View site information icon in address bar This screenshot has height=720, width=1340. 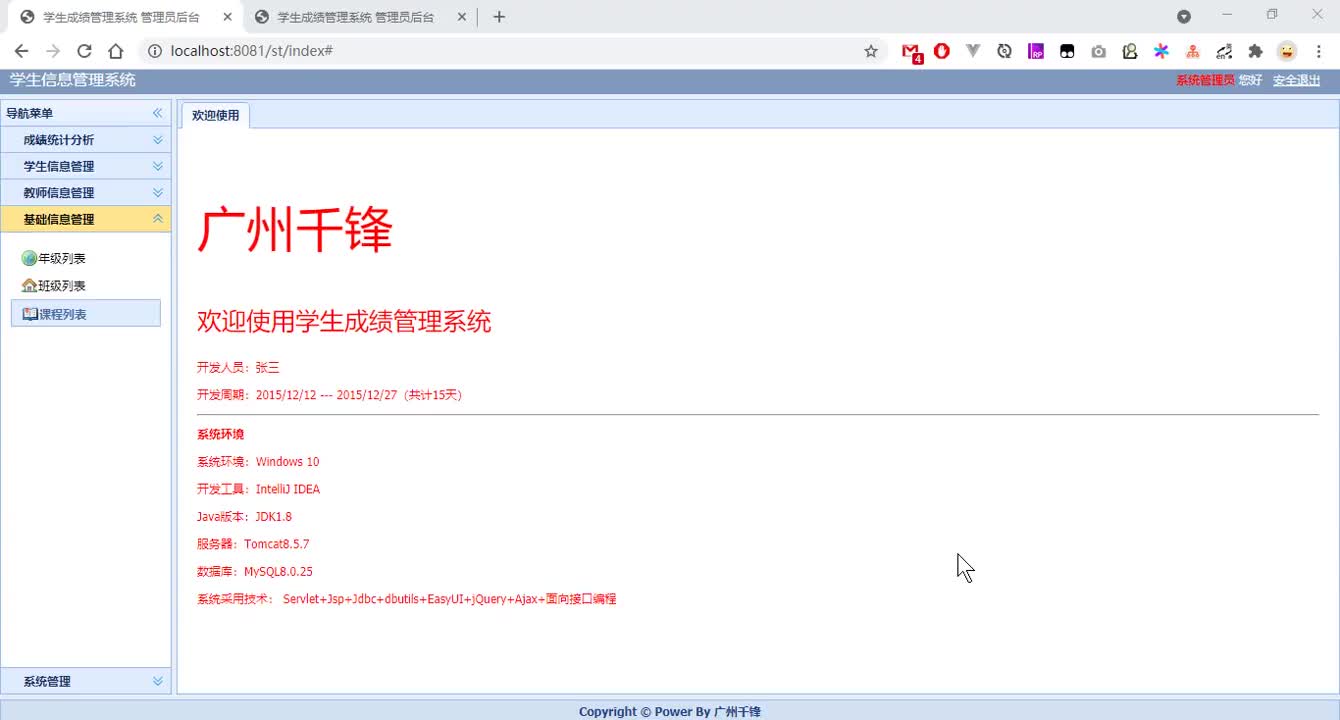(154, 51)
